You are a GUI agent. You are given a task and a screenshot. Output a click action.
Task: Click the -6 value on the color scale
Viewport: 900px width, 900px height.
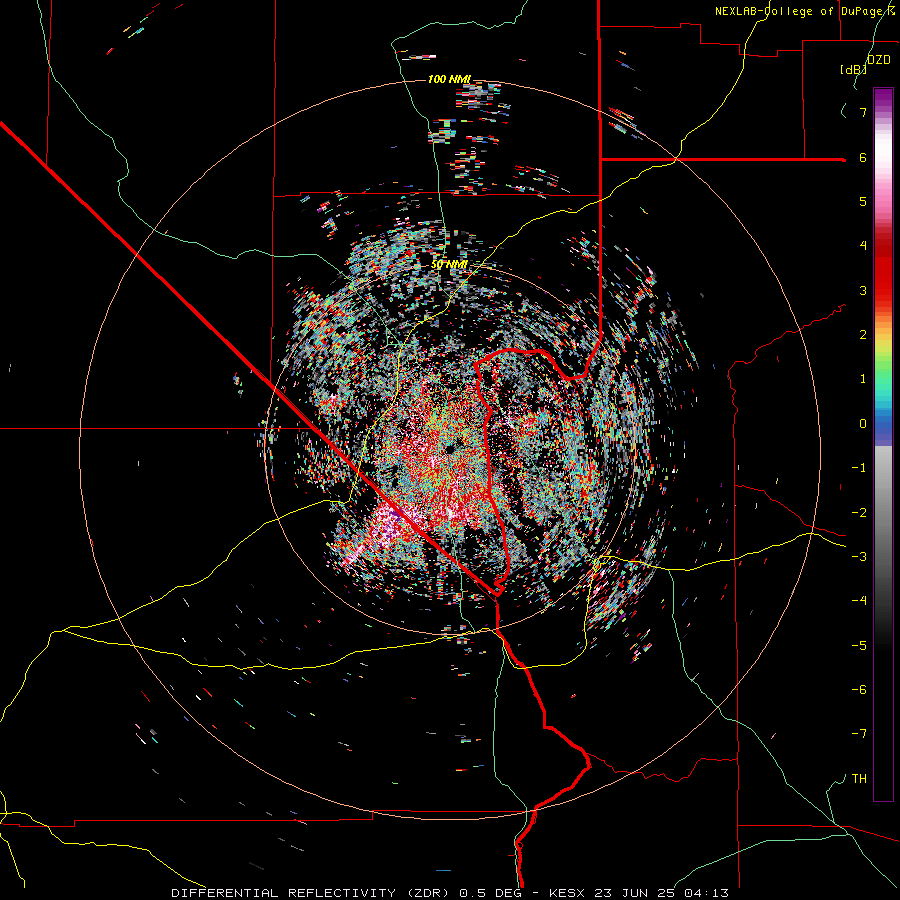pyautogui.click(x=859, y=690)
